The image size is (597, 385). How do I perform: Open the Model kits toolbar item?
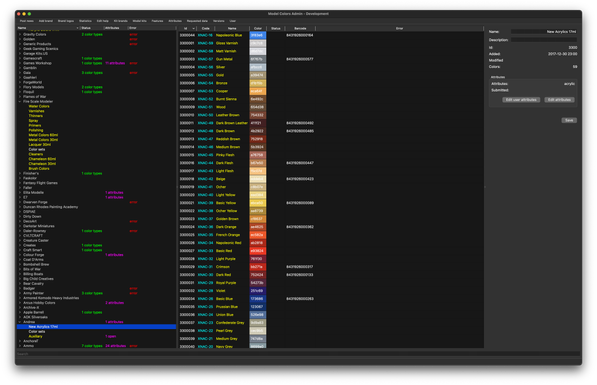(x=139, y=21)
